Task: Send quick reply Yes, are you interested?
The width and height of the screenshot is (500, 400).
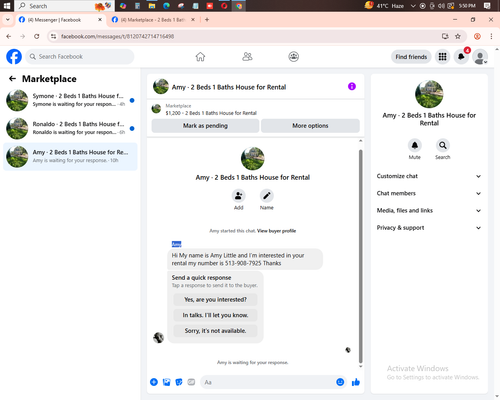Action: (215, 300)
